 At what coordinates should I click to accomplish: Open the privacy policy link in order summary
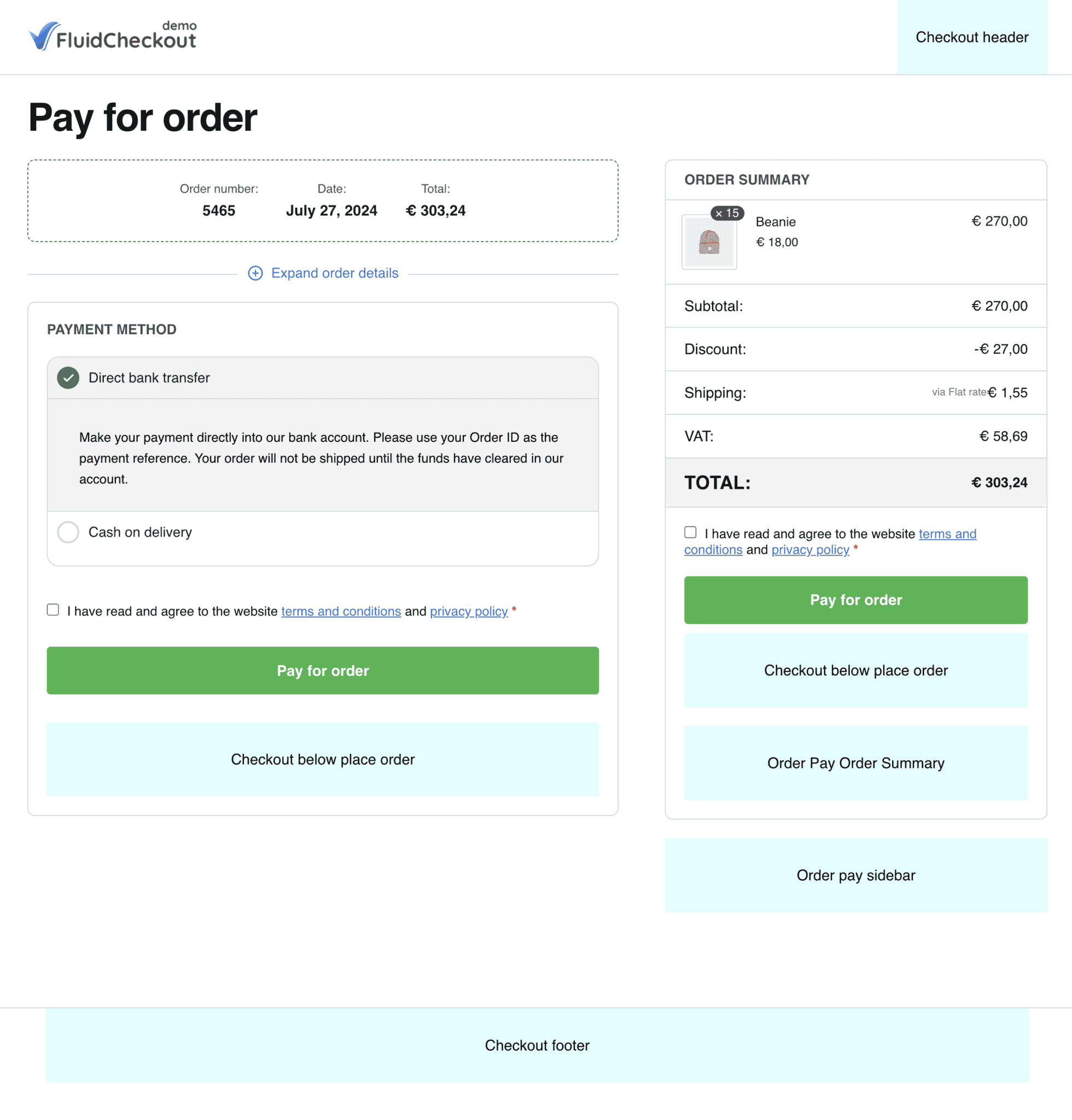(810, 550)
